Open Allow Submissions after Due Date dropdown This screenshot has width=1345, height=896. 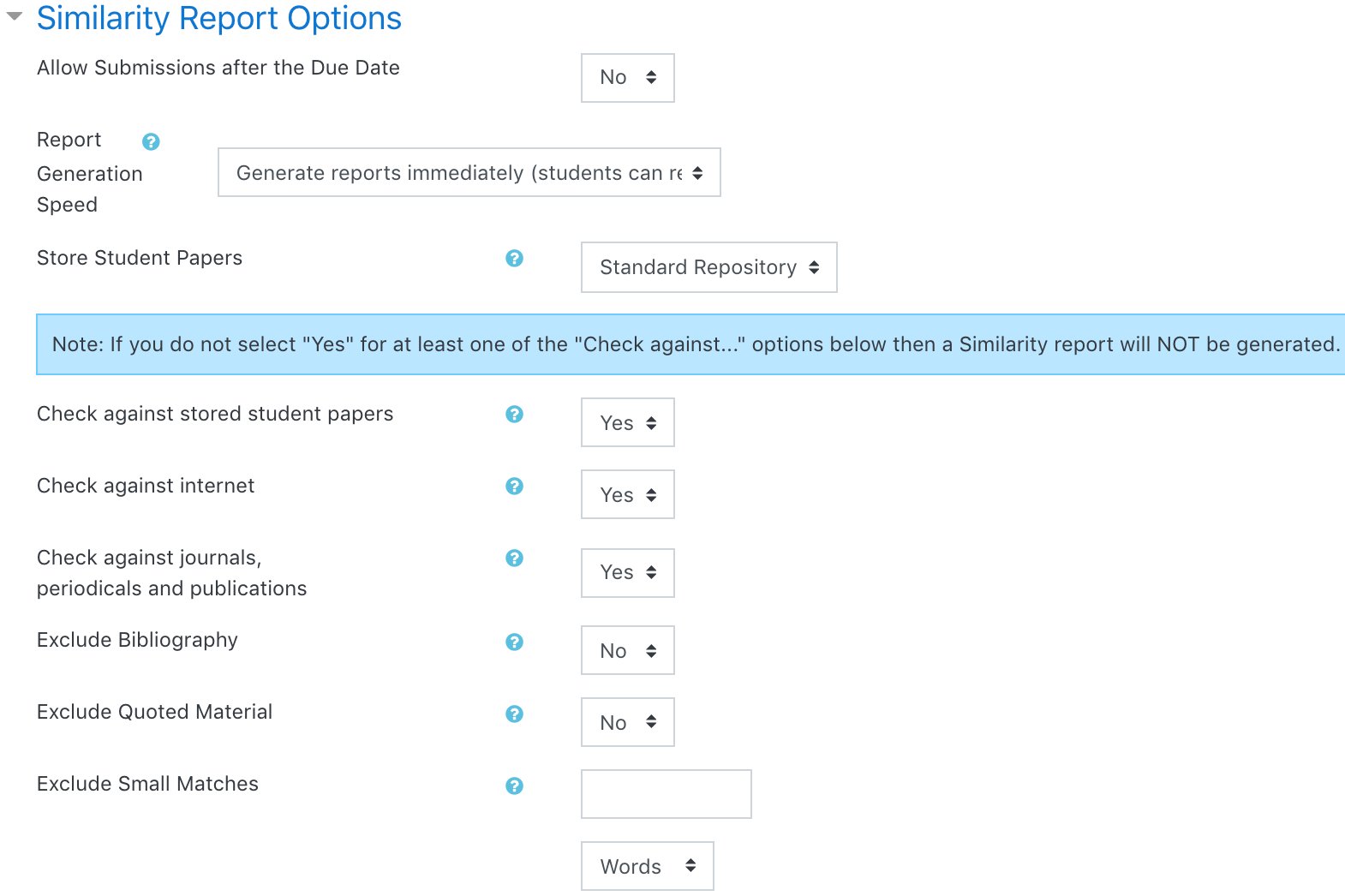628,78
